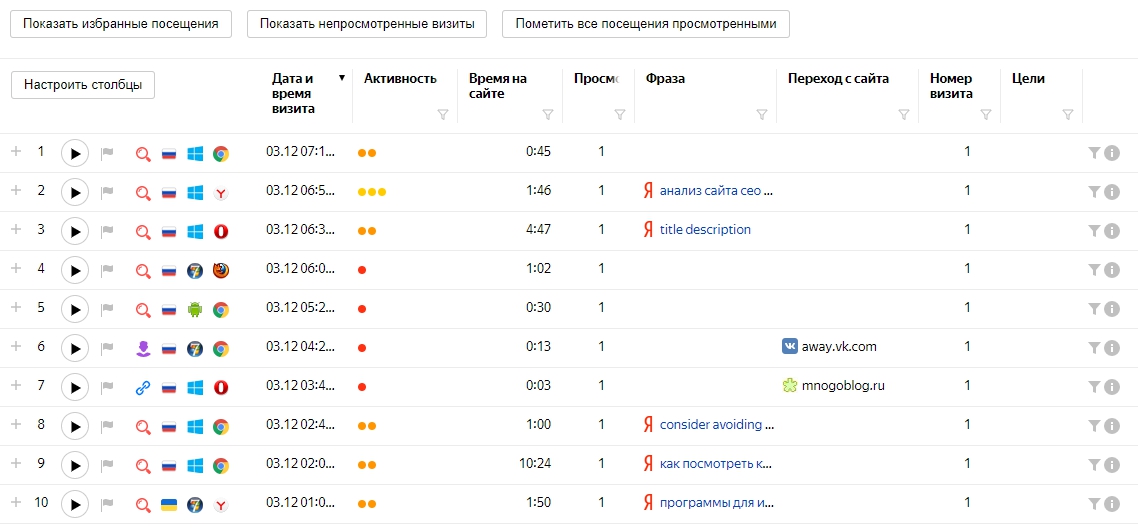
Task: Open Настроить столбцы settings
Action: point(83,85)
